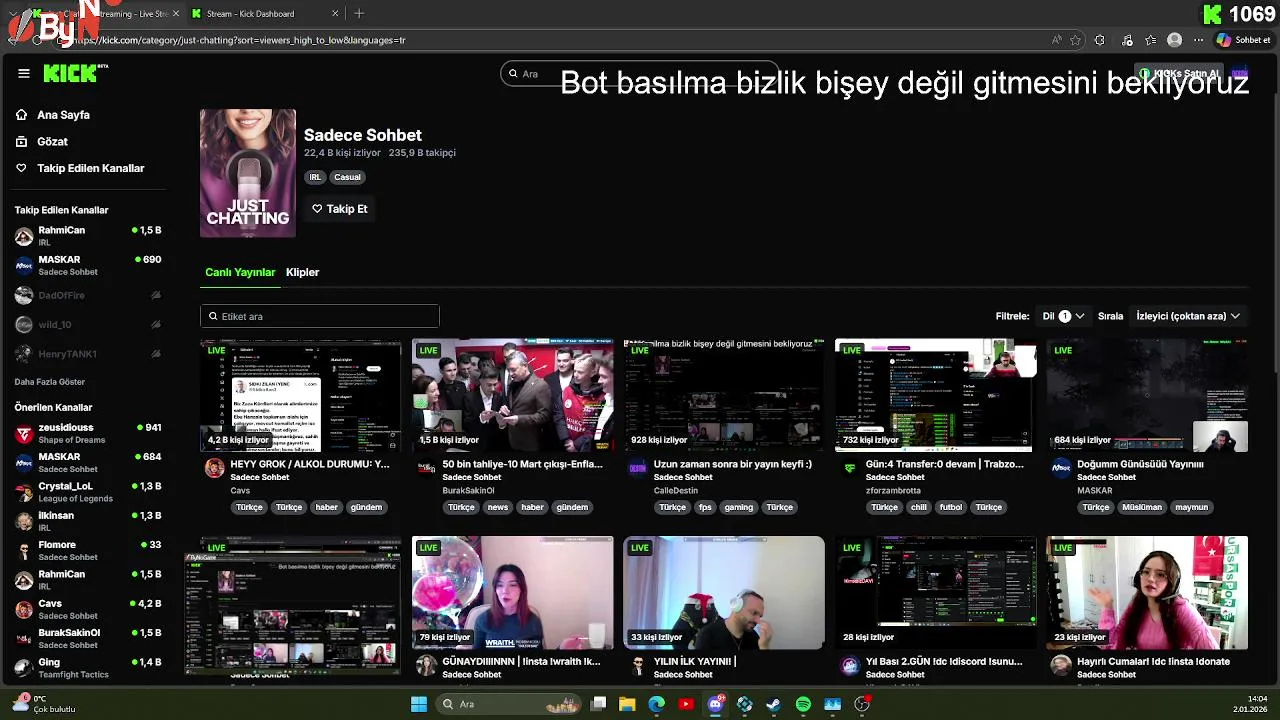This screenshot has height=720, width=1280.
Task: Open recommended channel ilkinsan
Action: [88, 521]
